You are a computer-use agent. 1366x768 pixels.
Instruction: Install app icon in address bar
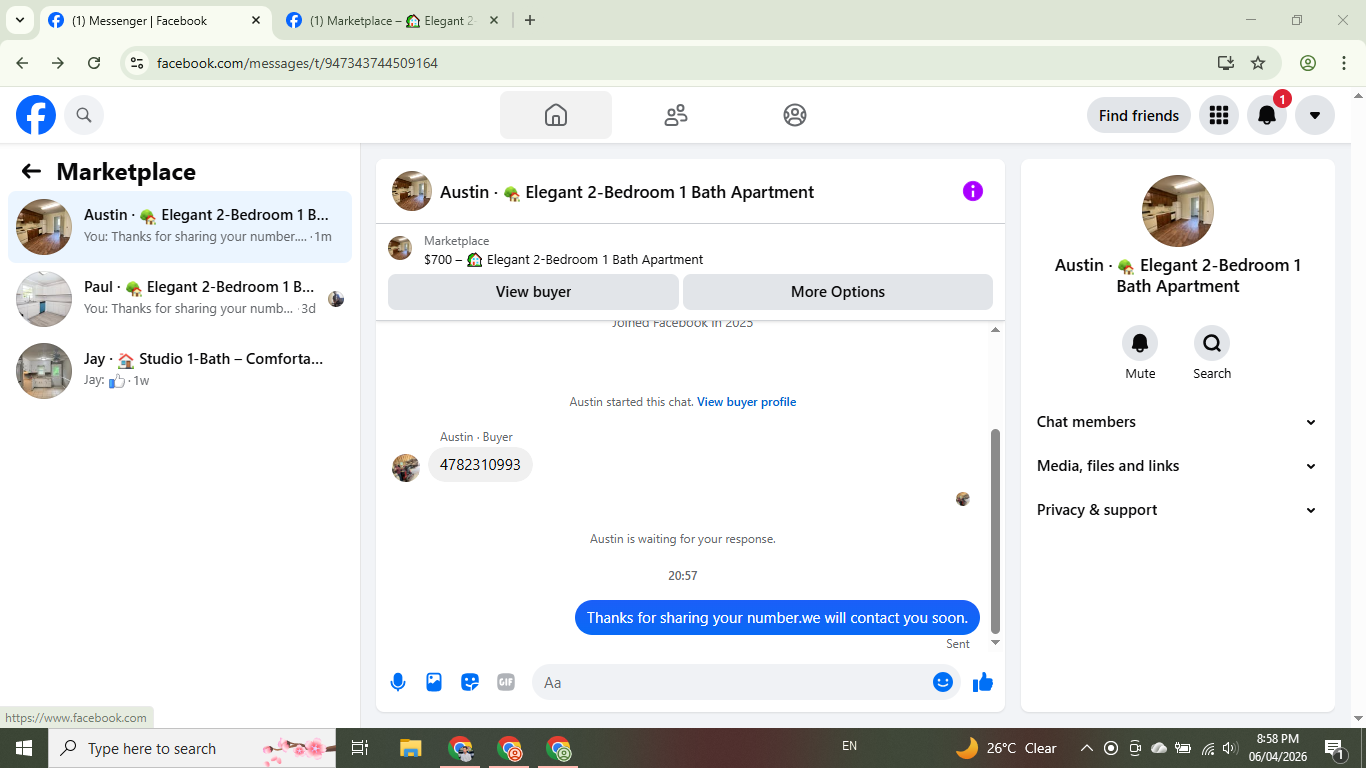[1226, 63]
